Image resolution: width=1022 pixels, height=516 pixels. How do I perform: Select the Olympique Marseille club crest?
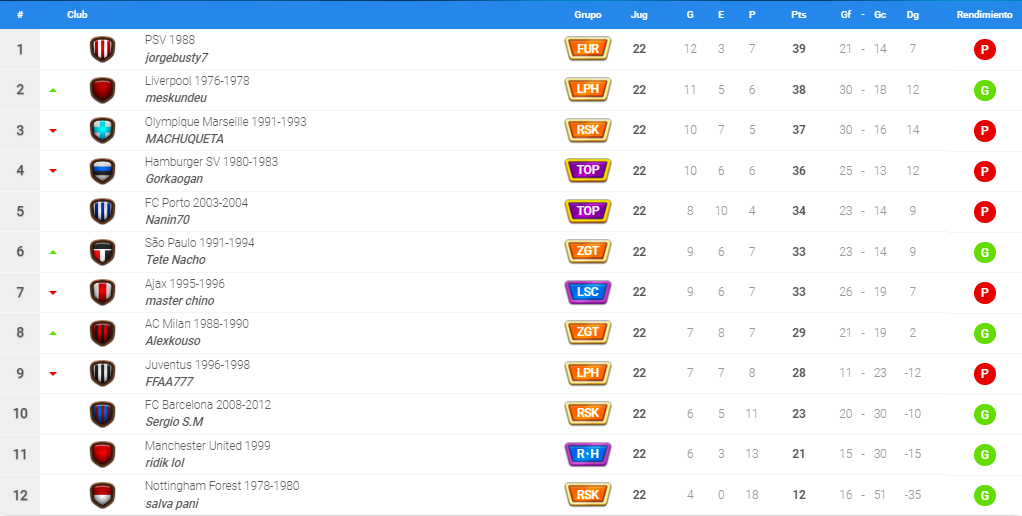click(102, 130)
